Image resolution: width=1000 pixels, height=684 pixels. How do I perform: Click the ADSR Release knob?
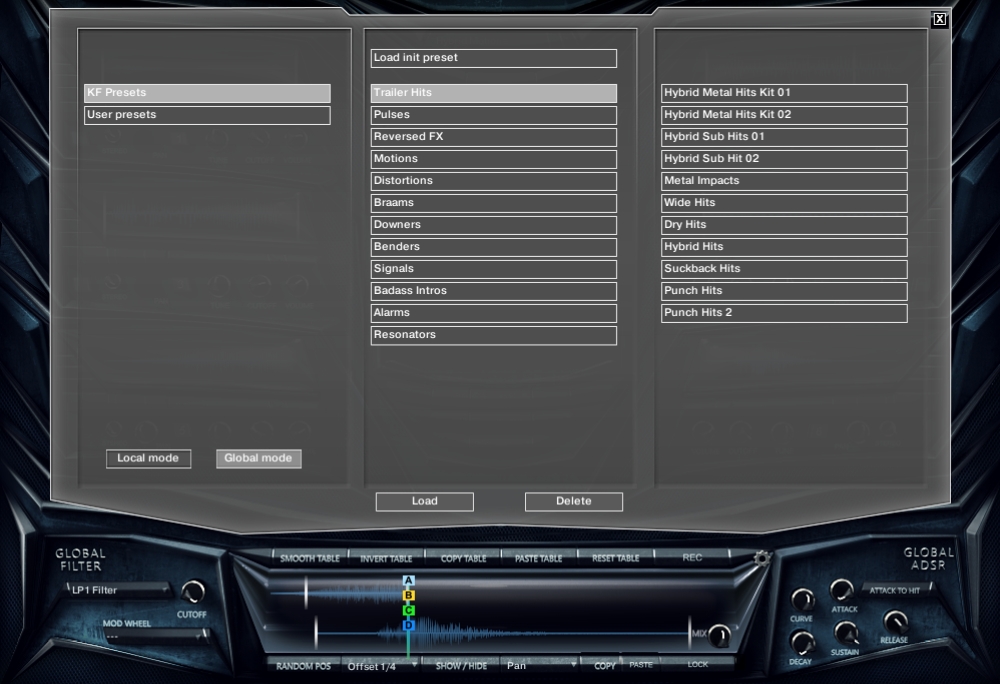(894, 621)
